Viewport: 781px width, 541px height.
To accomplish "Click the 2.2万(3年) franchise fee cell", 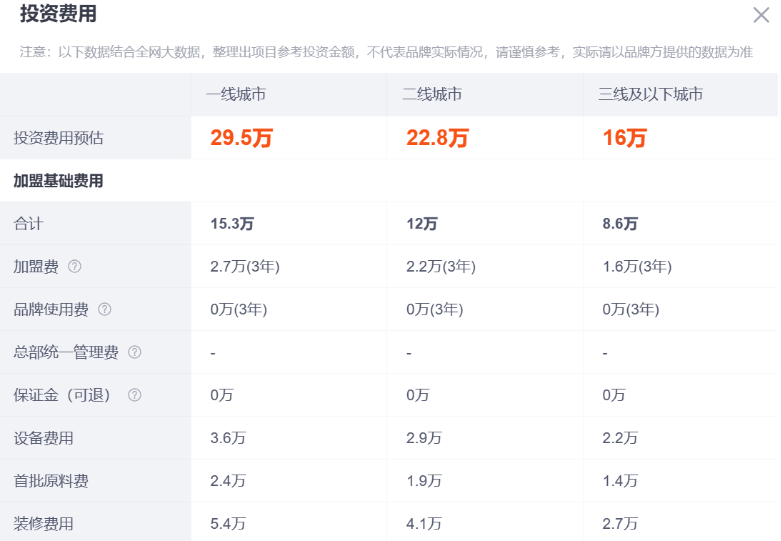I will pyautogui.click(x=441, y=267).
